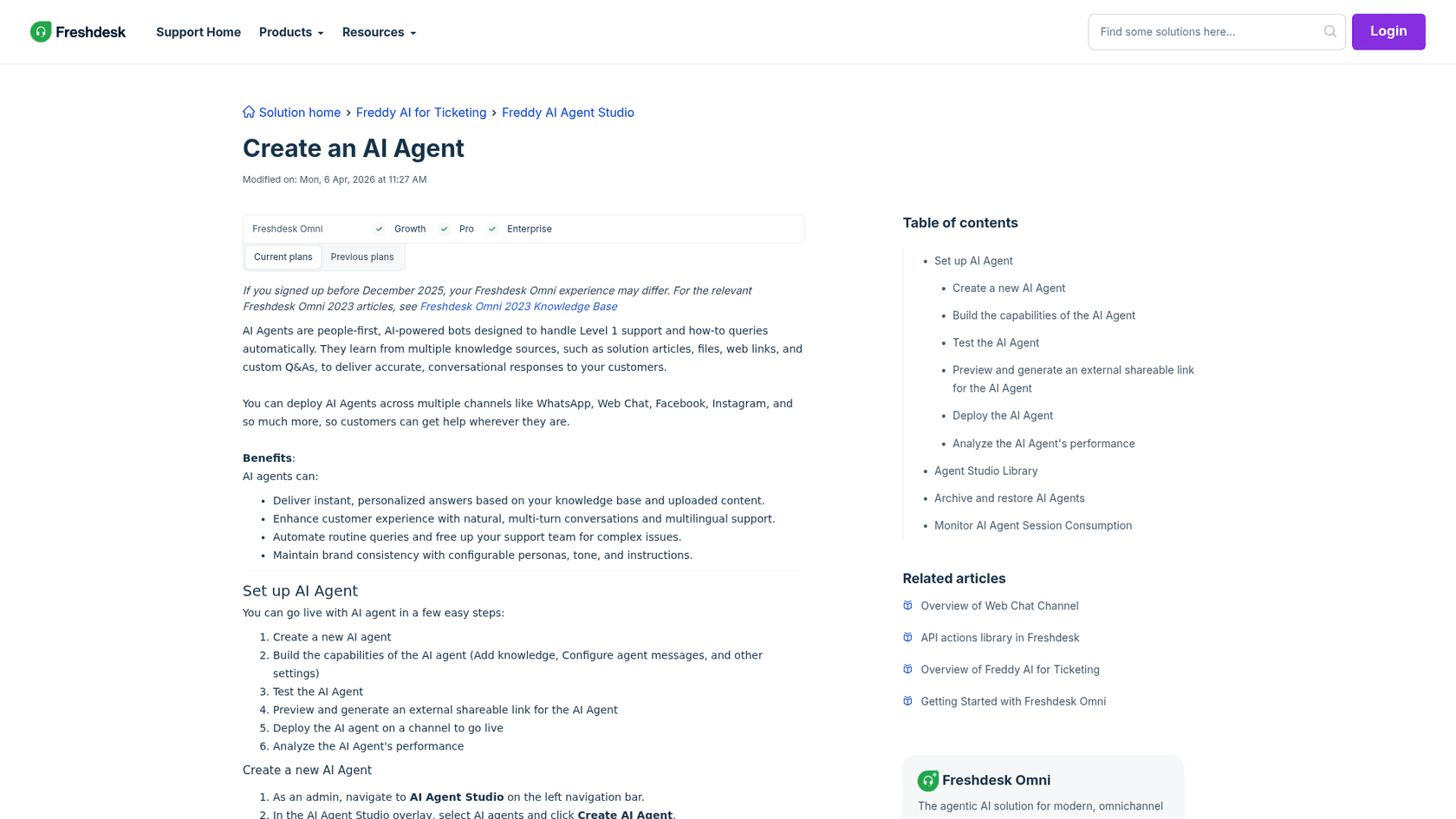Click the Benefits label

click(x=267, y=458)
